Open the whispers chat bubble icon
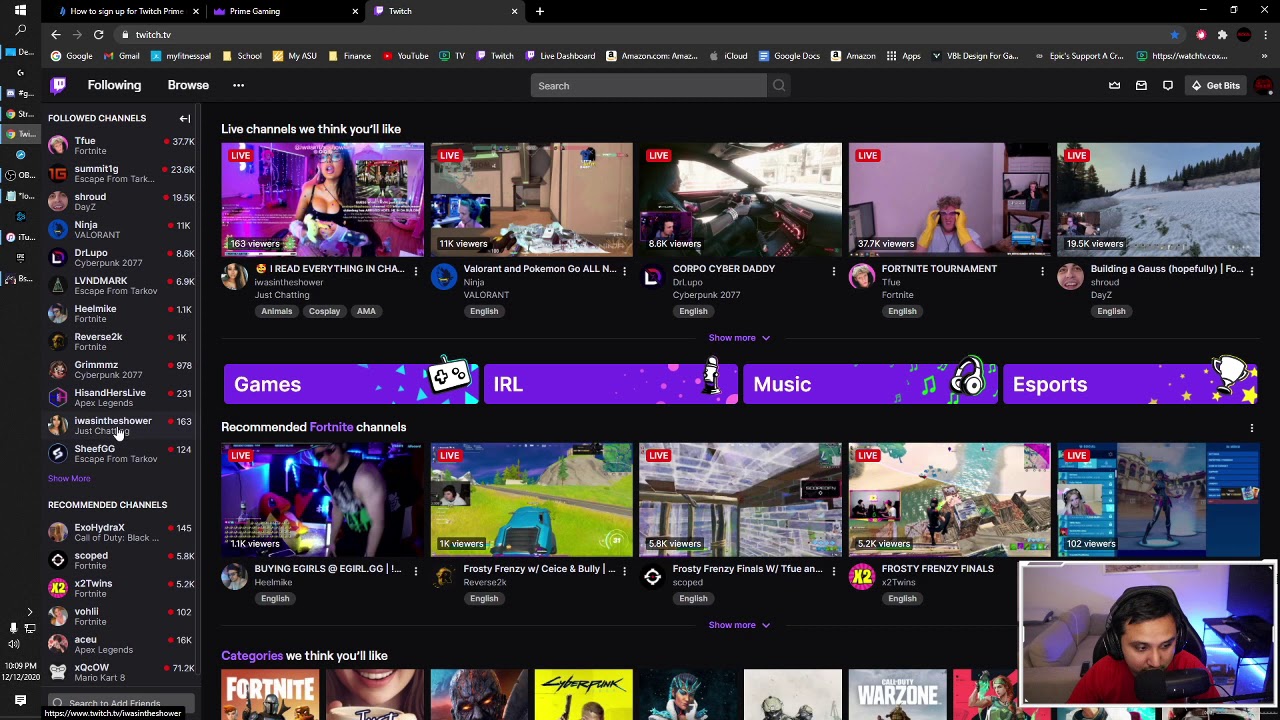 1167,85
